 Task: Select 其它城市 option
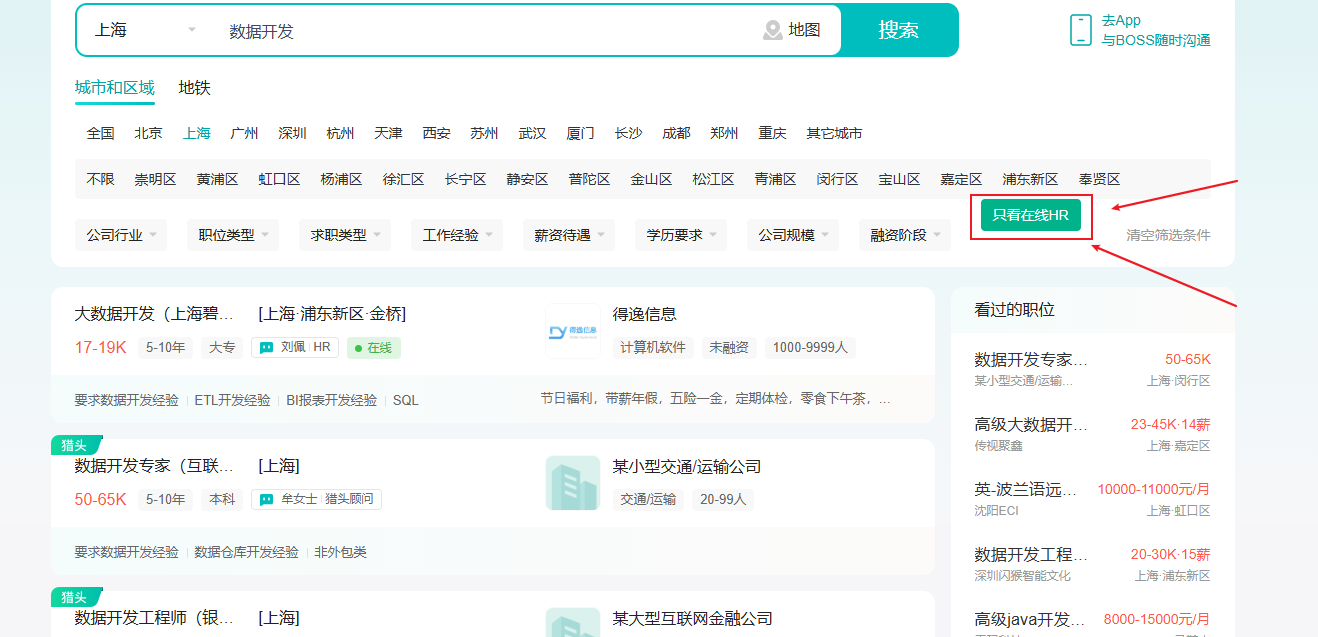point(835,133)
